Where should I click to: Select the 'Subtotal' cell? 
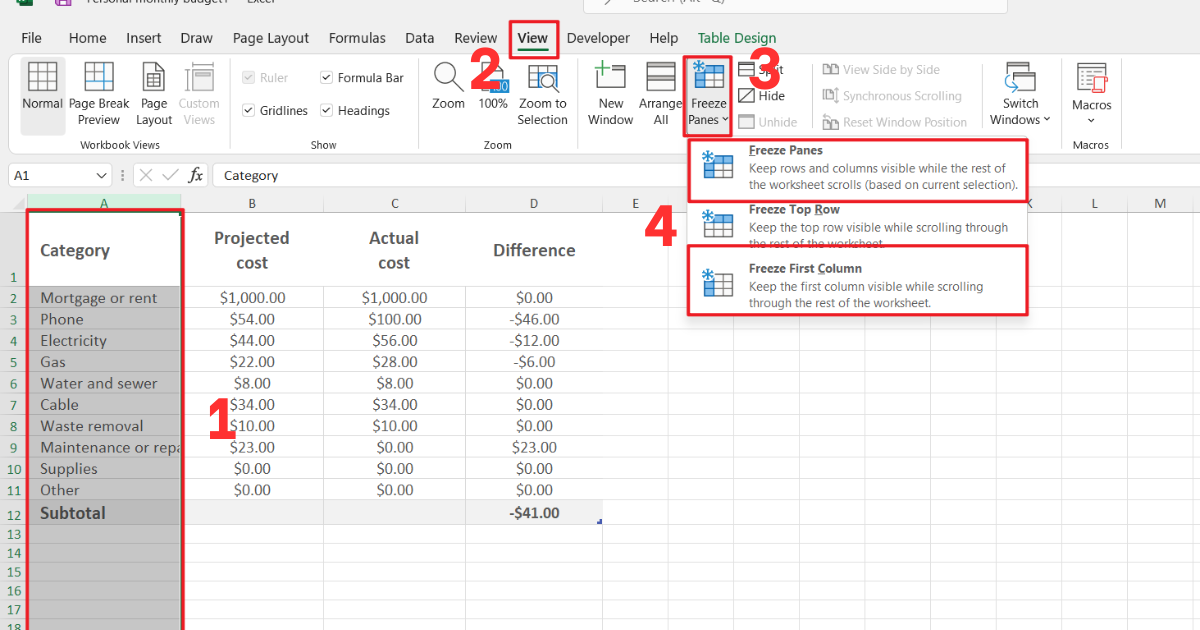[105, 513]
